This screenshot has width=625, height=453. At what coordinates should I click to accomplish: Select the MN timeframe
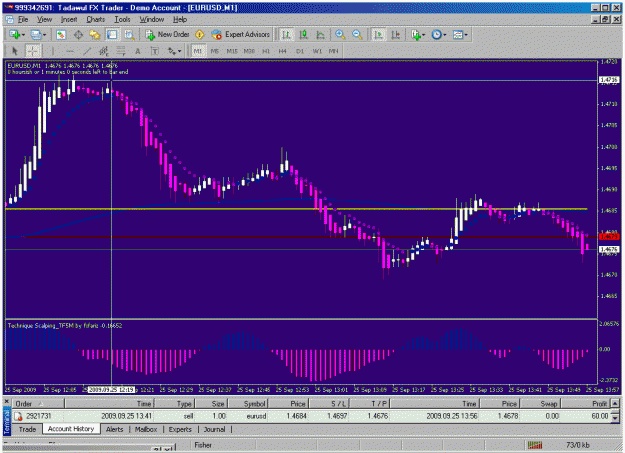click(333, 51)
